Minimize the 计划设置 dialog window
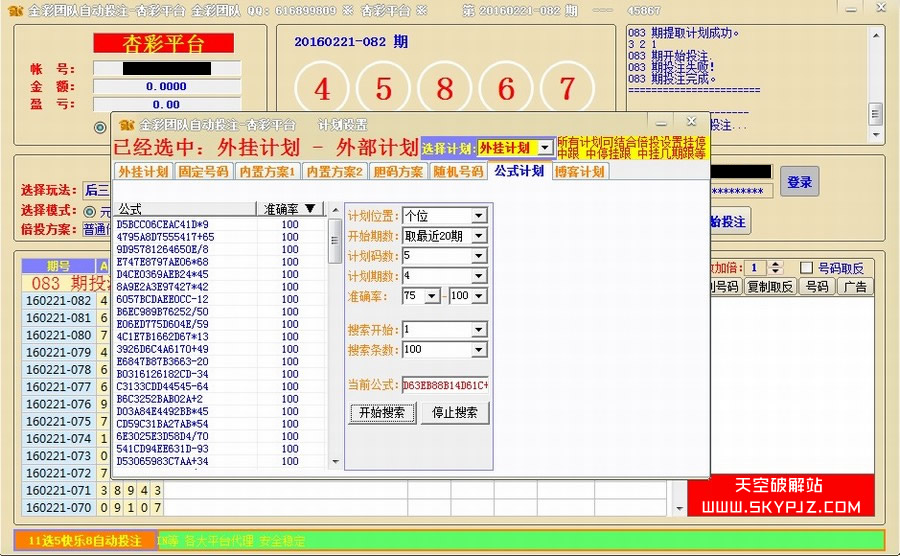Image resolution: width=900 pixels, height=556 pixels. (661, 123)
